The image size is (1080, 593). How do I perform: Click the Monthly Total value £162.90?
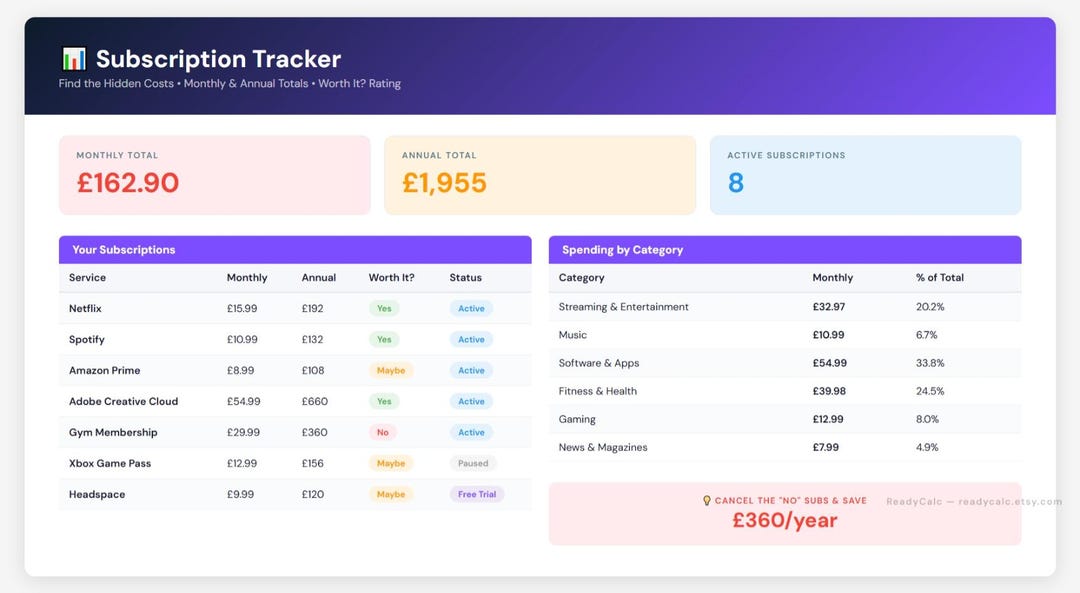coord(128,183)
